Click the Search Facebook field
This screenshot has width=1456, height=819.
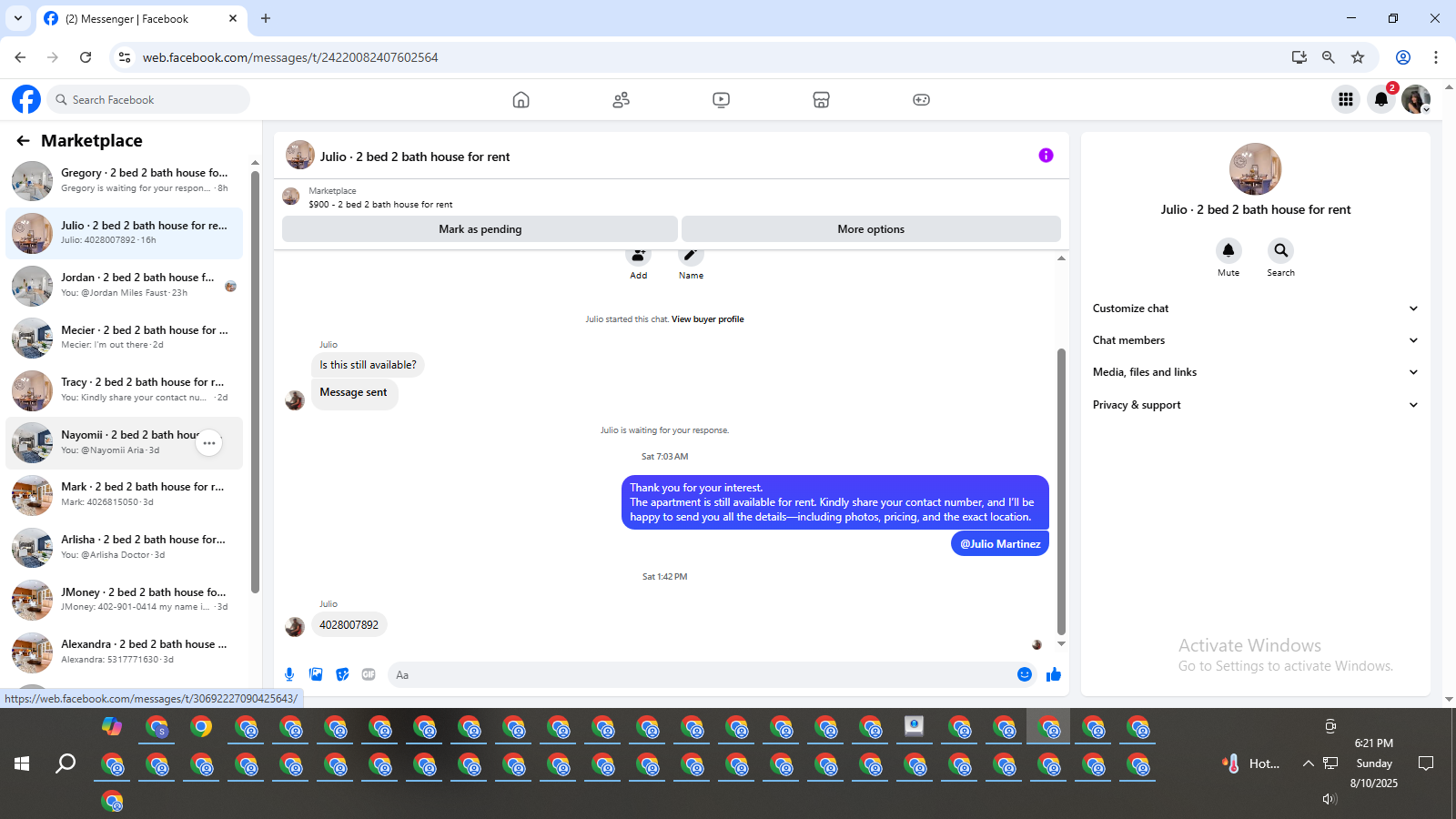(147, 99)
